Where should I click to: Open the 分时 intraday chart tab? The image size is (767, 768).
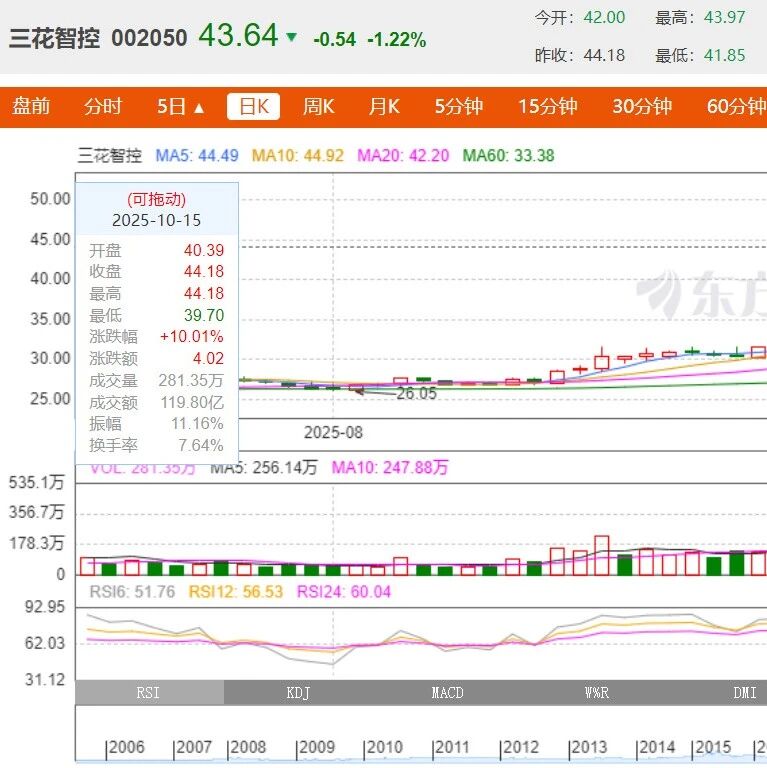(x=103, y=106)
